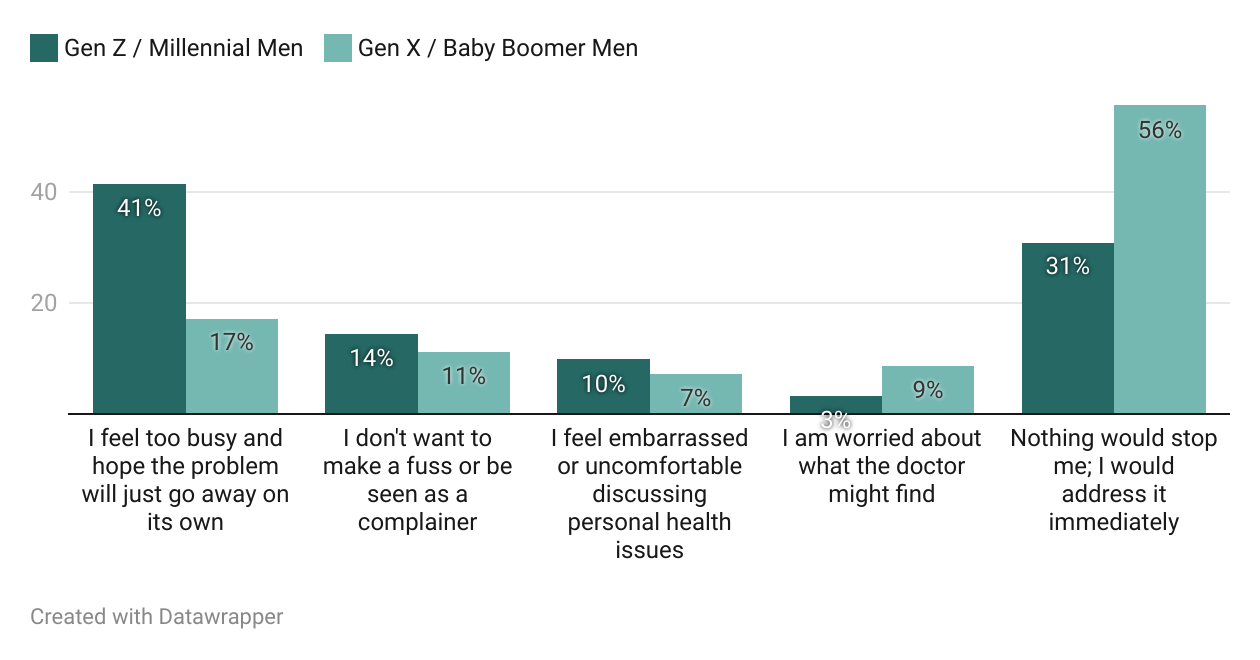Click the 'worried about what the doctor might find' label
Image resolution: width=1260 pixels, height=660 pixels.
click(882, 466)
